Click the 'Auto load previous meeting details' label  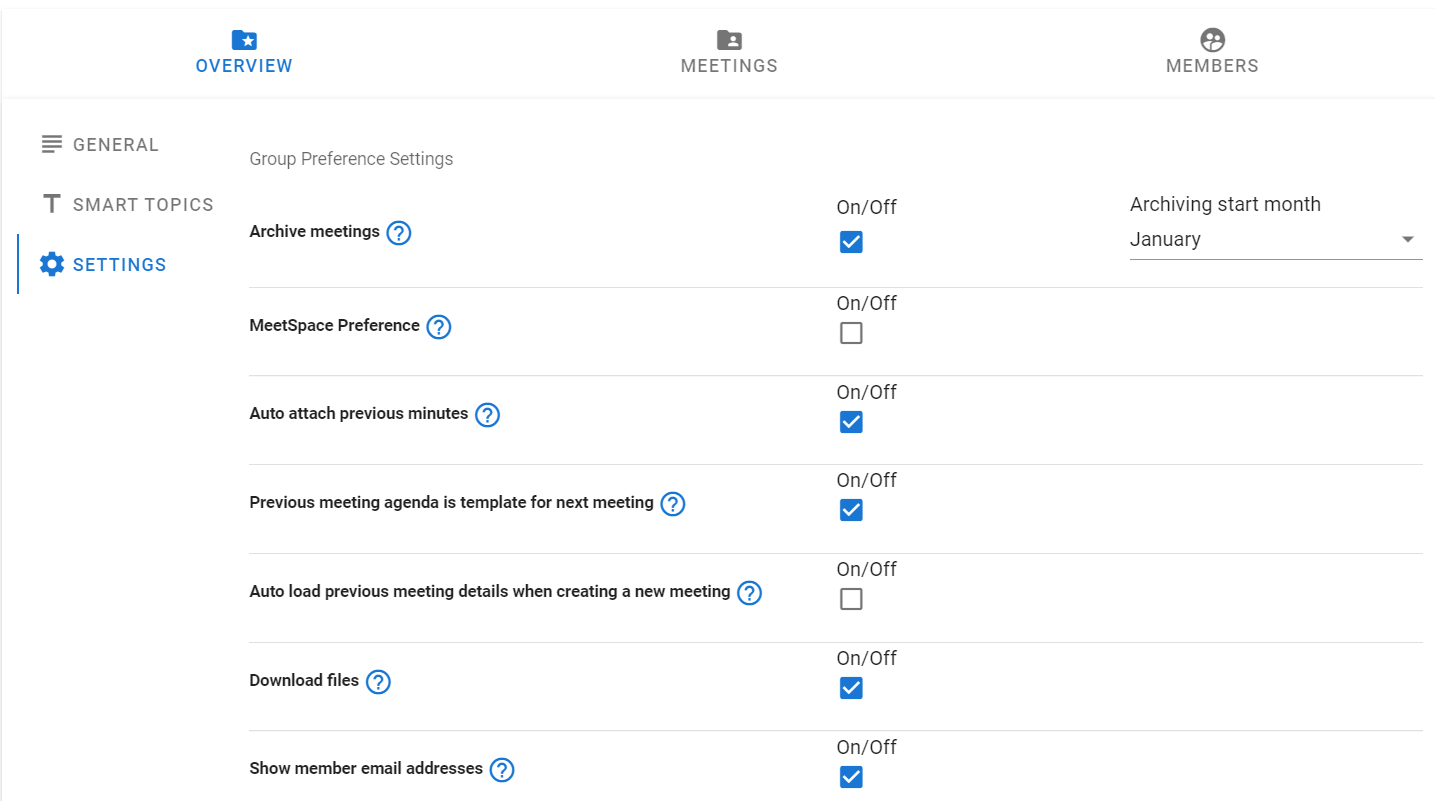point(490,592)
